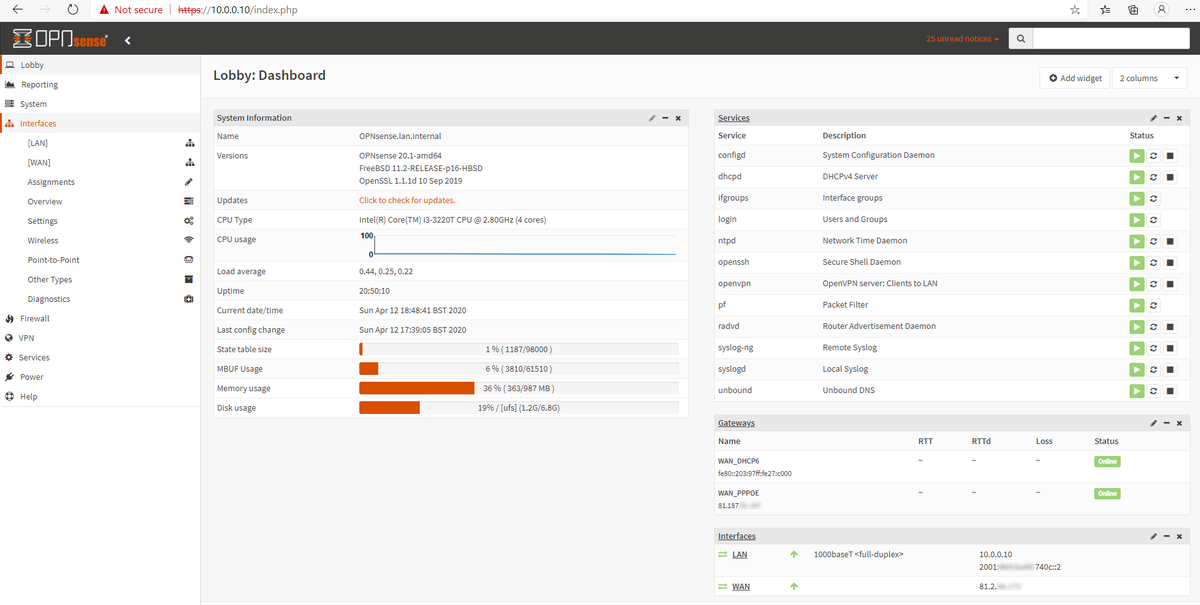Edit the Gateways widget
Screen dimensions: 1200x605
click(1153, 422)
